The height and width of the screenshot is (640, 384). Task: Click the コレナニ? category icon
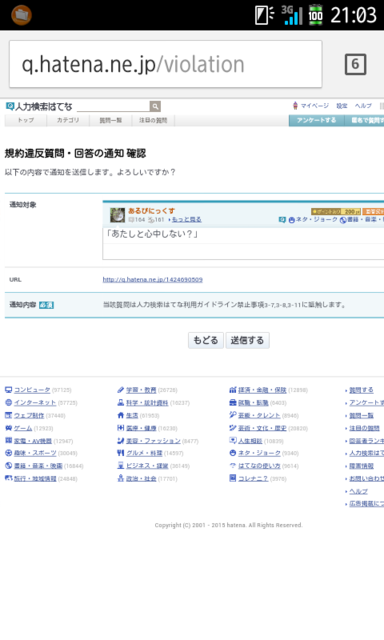(x=233, y=478)
